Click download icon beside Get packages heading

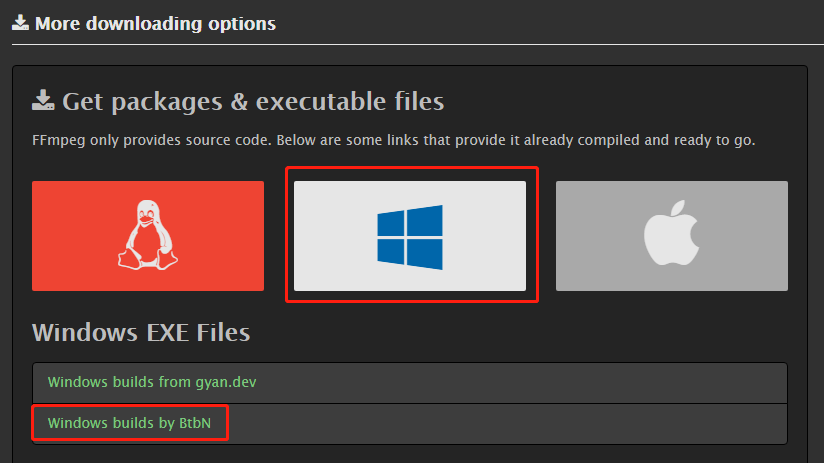coord(43,101)
